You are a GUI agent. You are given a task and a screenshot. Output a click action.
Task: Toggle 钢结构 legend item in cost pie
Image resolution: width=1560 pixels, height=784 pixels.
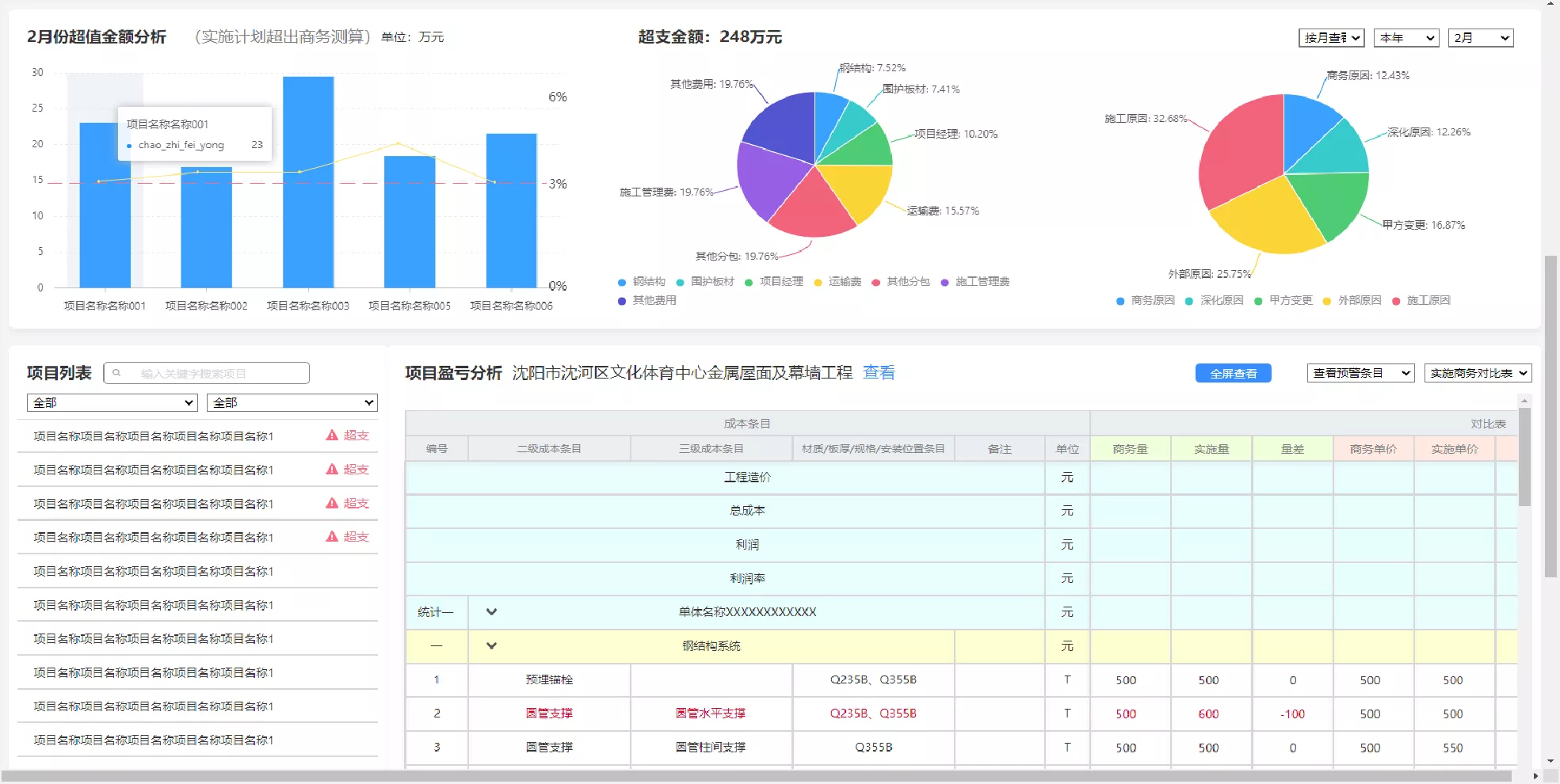[641, 282]
